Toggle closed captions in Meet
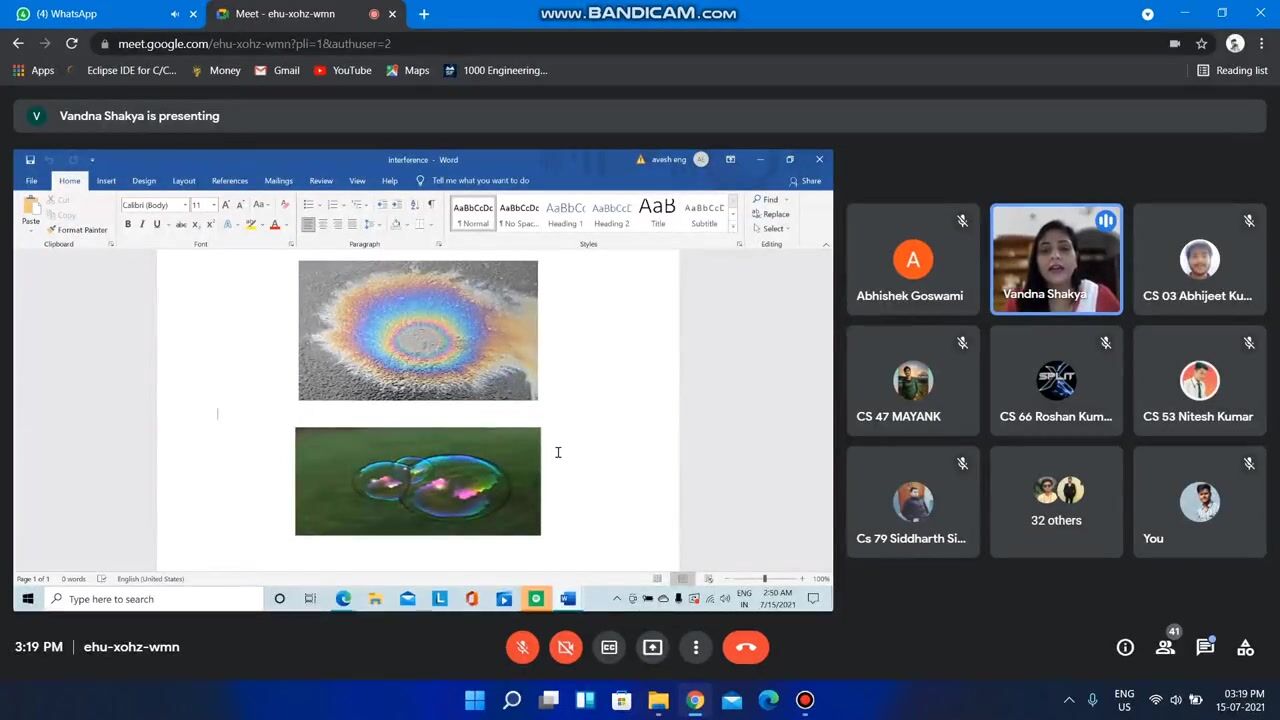Viewport: 1280px width, 720px height. 609,647
